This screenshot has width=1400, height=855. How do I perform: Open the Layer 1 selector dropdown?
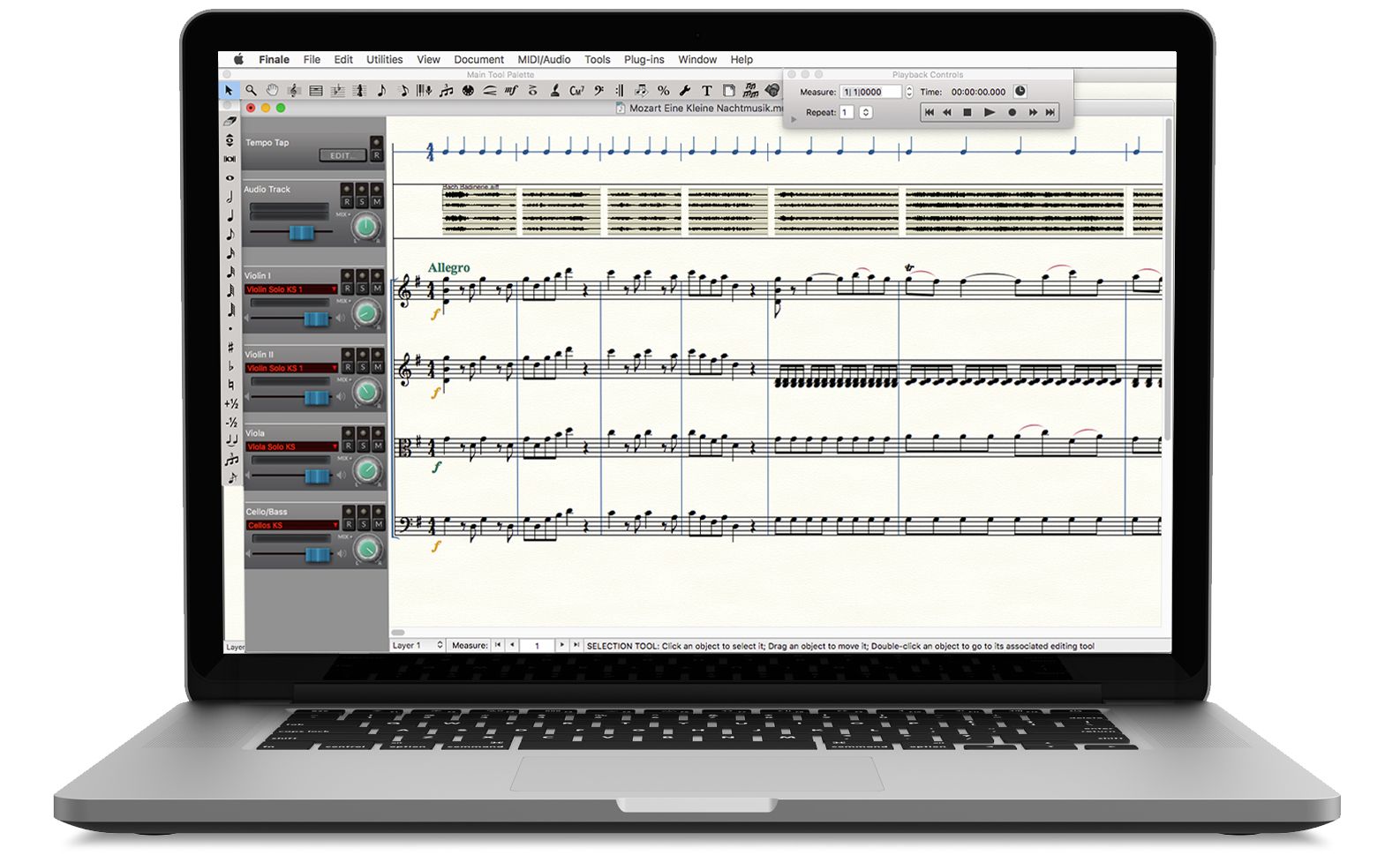(418, 646)
